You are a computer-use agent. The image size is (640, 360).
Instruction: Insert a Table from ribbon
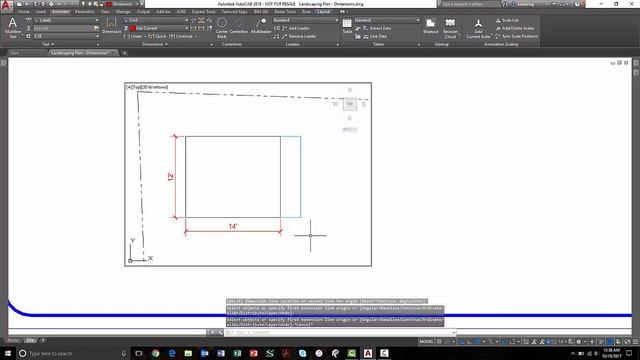347,26
